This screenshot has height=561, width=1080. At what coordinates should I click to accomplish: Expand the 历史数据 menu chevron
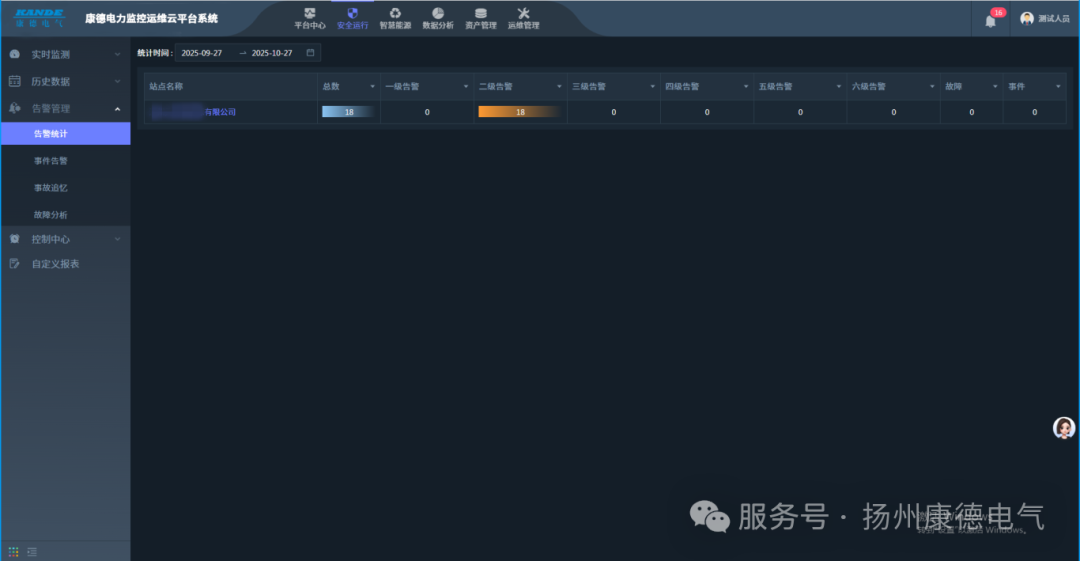[x=117, y=81]
